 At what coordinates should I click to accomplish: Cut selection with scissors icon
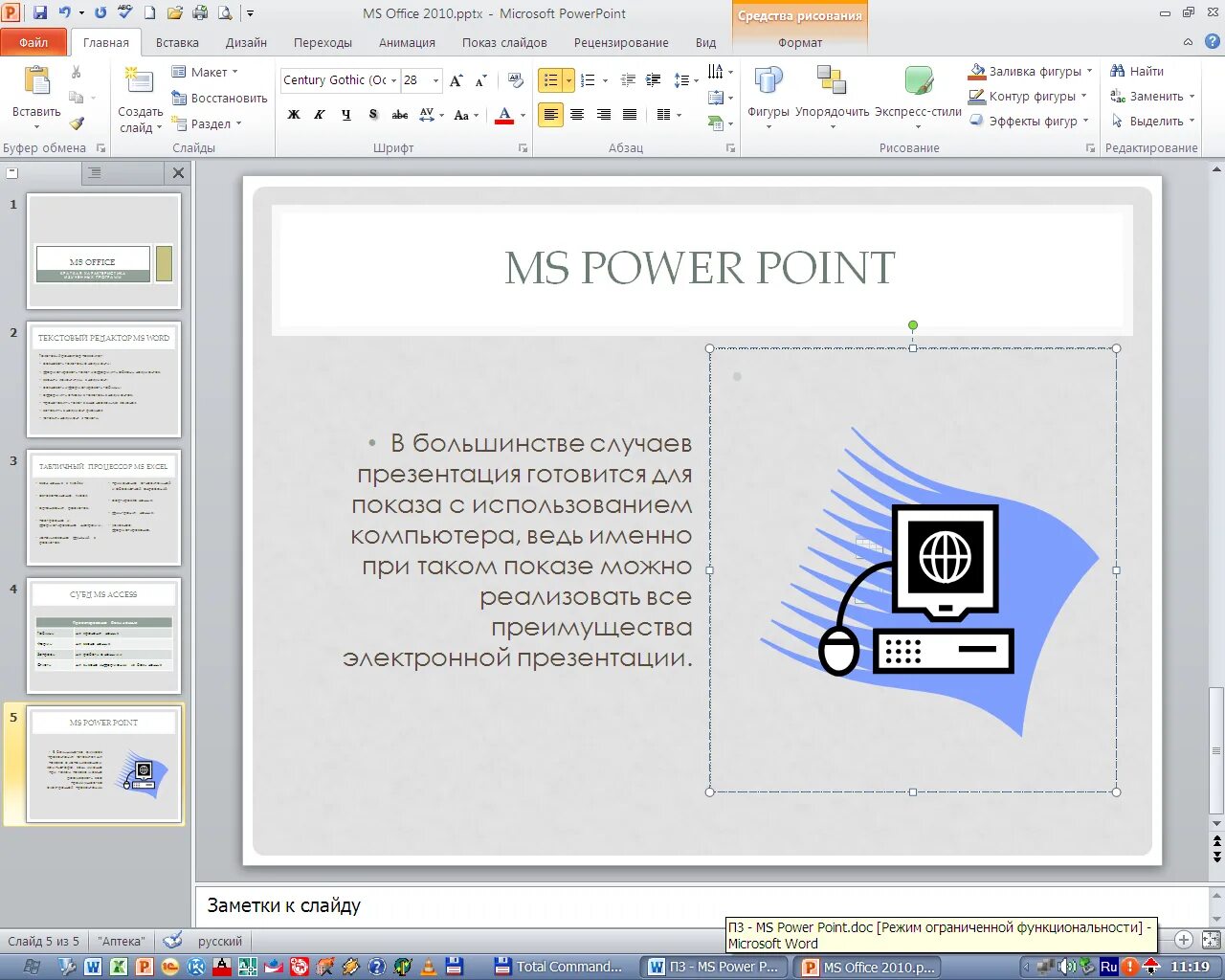[x=77, y=73]
